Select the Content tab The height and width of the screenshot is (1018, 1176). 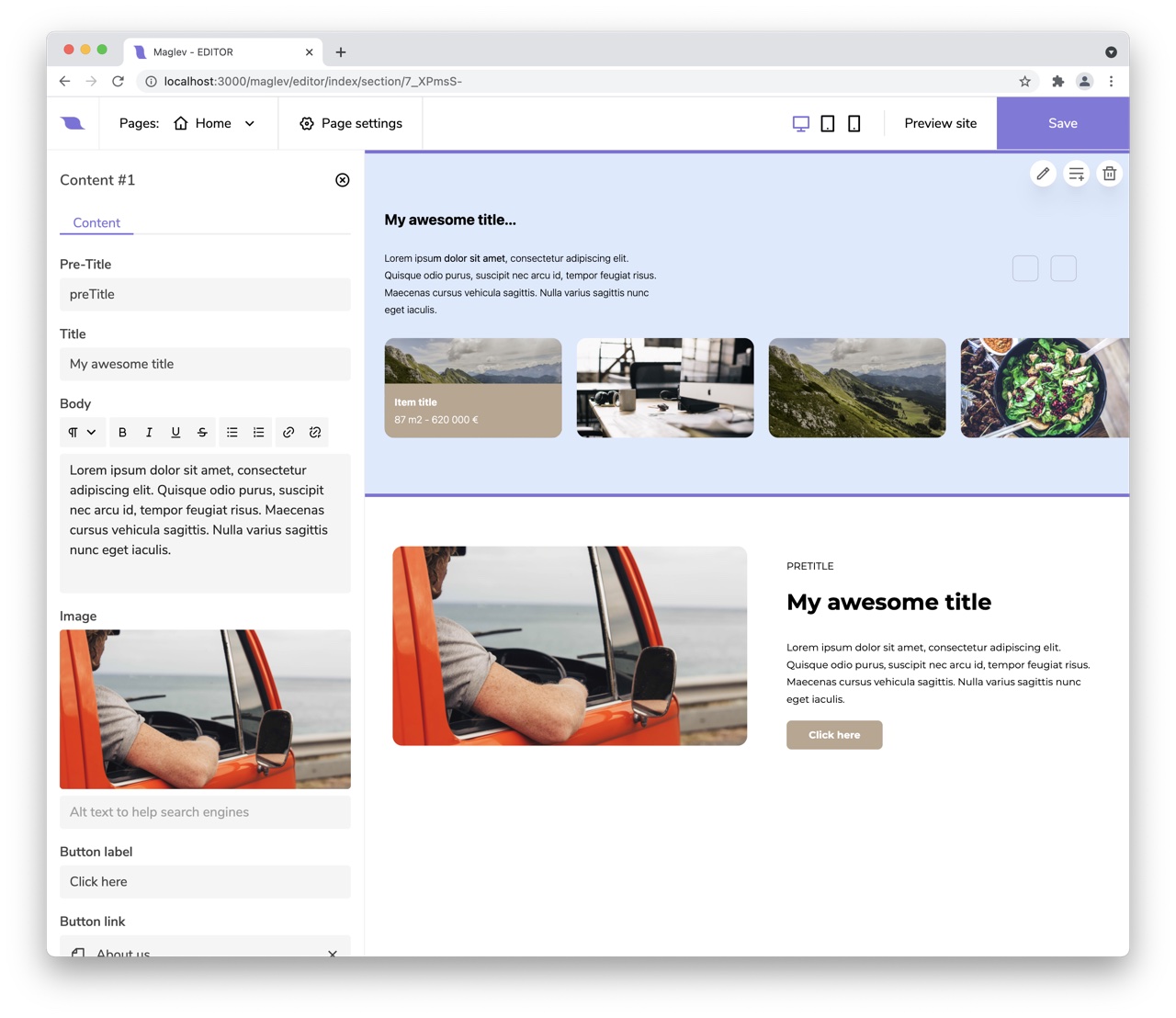[96, 222]
